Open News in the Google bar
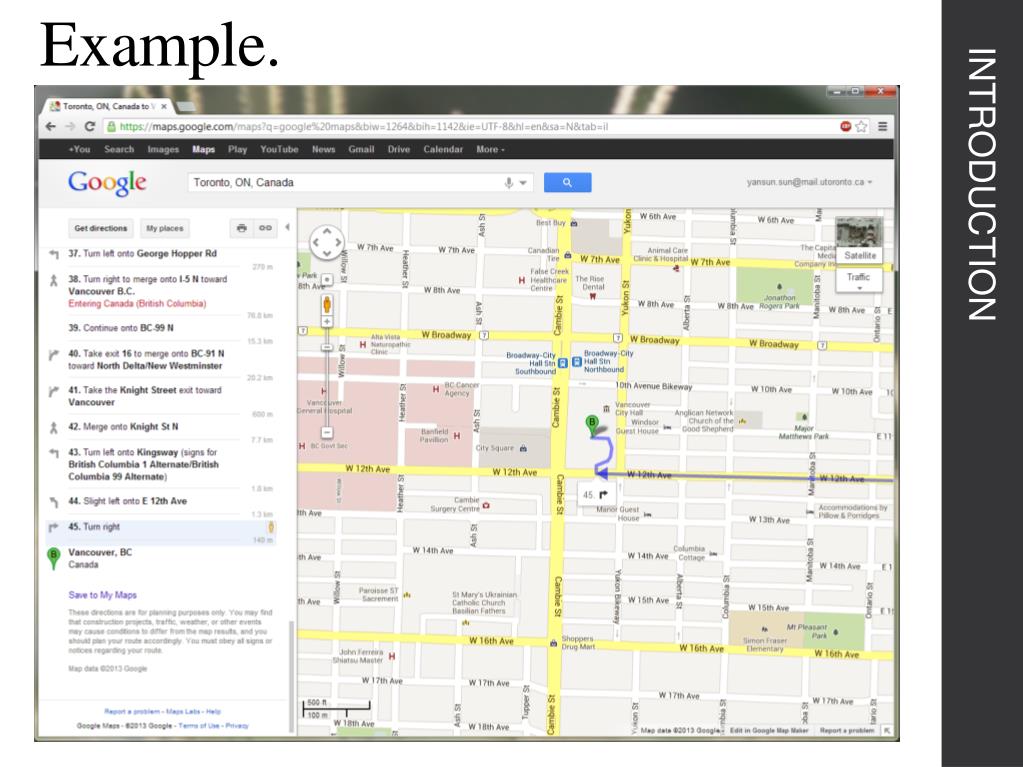The height and width of the screenshot is (767, 1023). (x=323, y=149)
